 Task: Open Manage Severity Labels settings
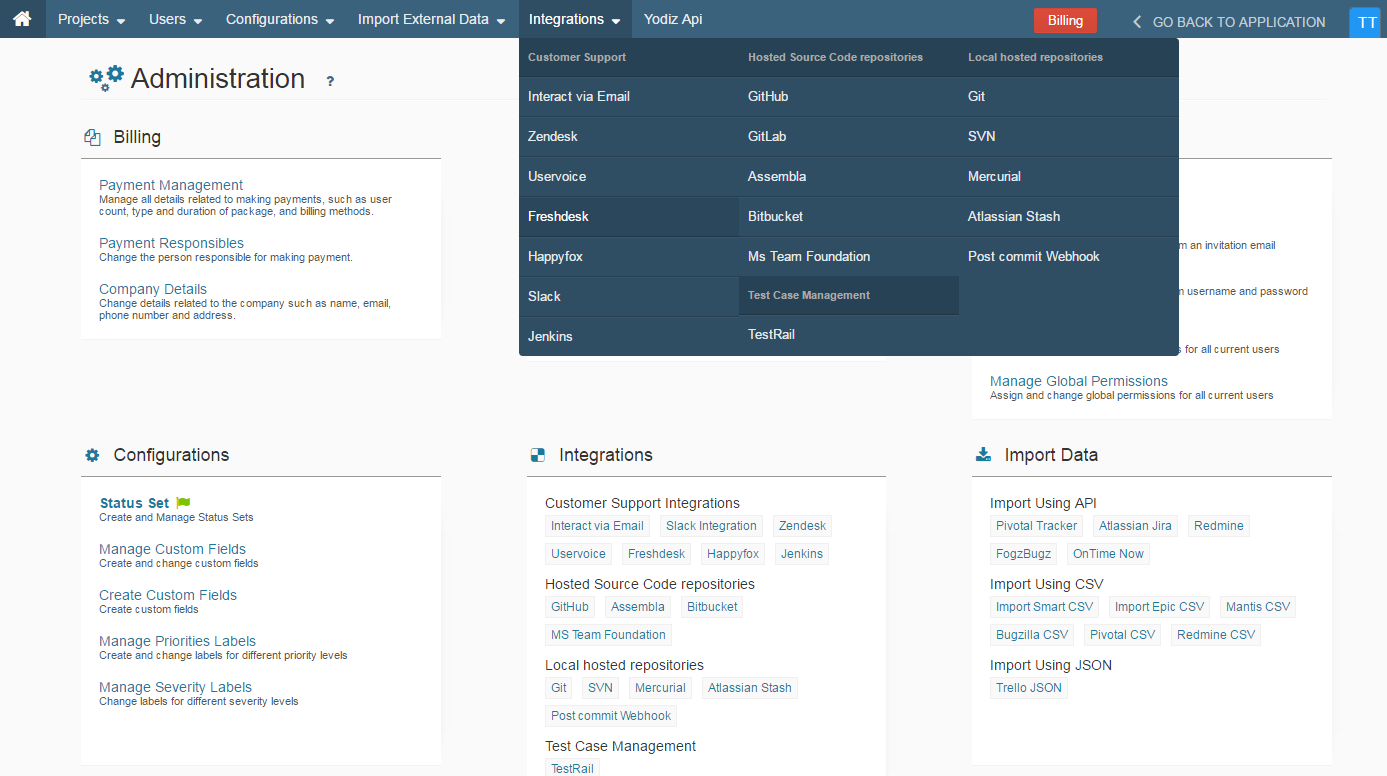[x=175, y=687]
